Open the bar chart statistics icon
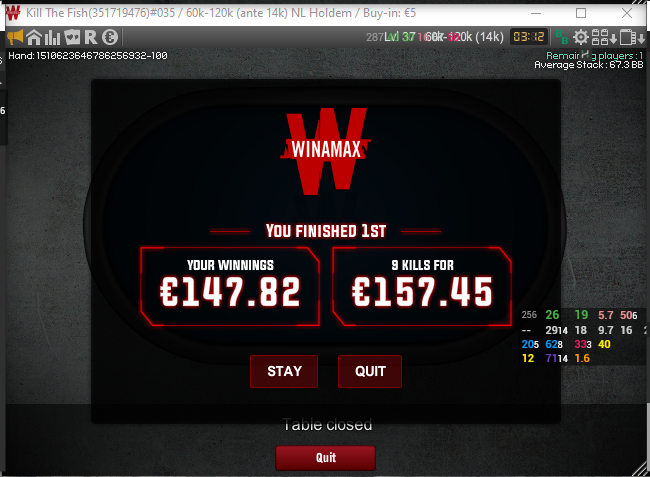The image size is (650, 477). pos(53,37)
